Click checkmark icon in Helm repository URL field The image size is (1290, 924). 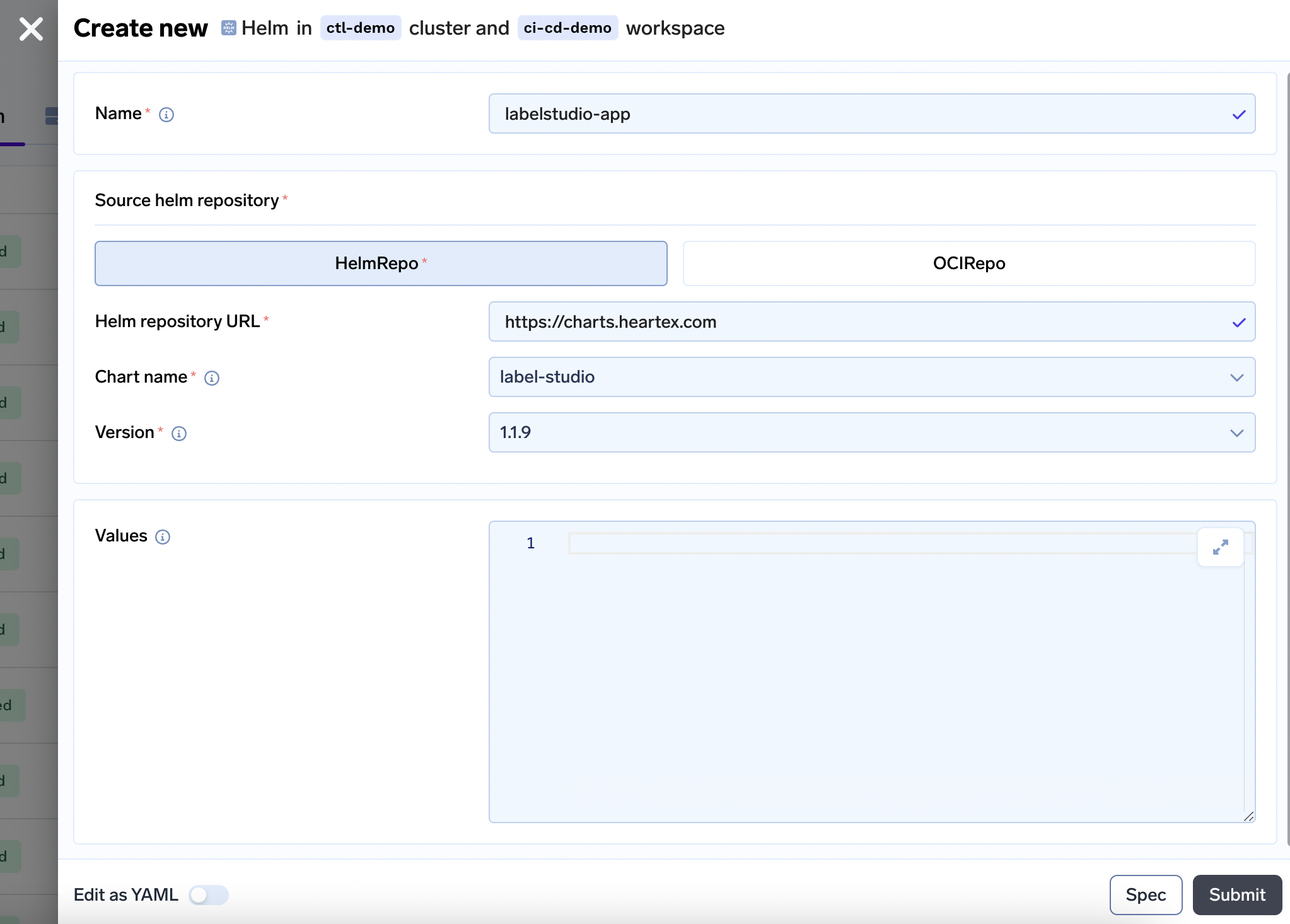[1238, 323]
